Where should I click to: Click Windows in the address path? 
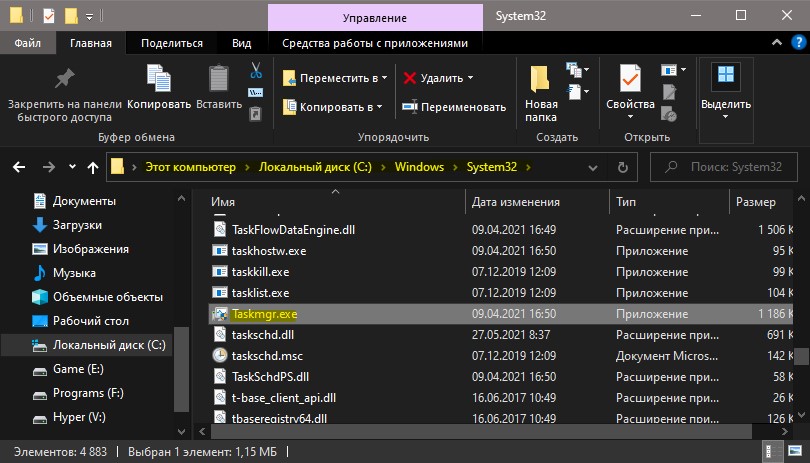coord(419,167)
